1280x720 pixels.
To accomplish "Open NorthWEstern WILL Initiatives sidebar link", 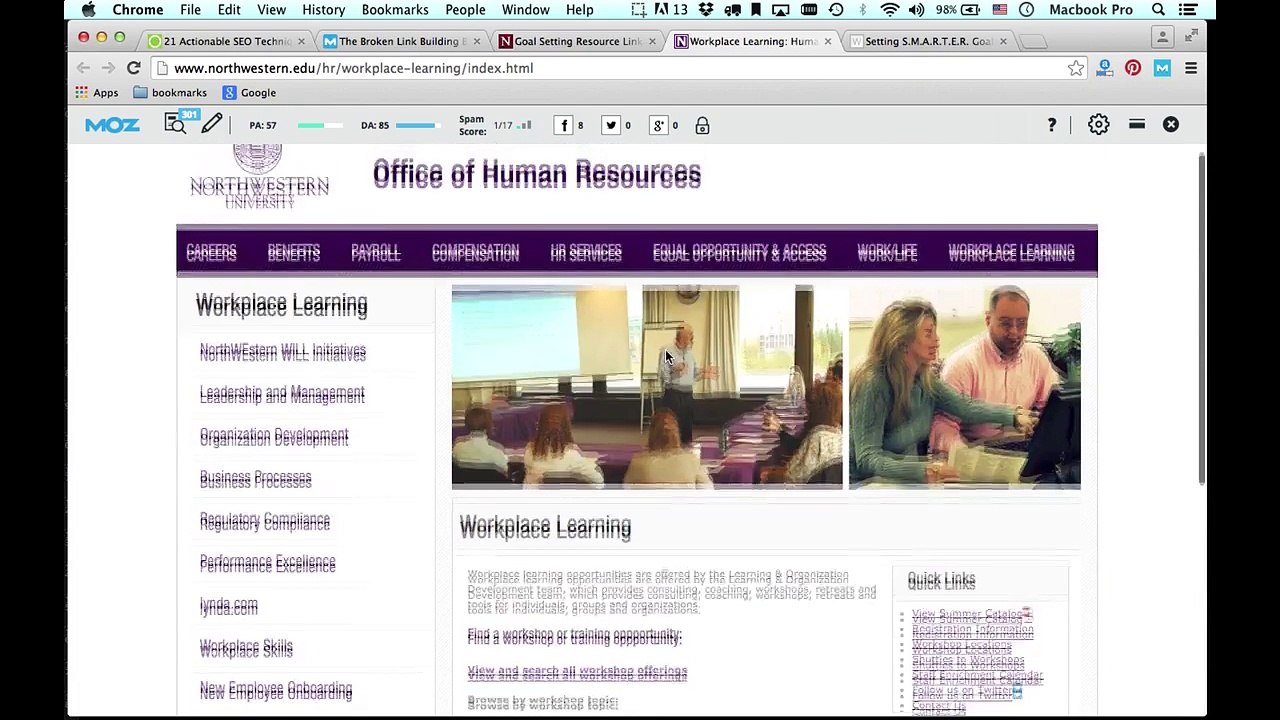I will [283, 351].
